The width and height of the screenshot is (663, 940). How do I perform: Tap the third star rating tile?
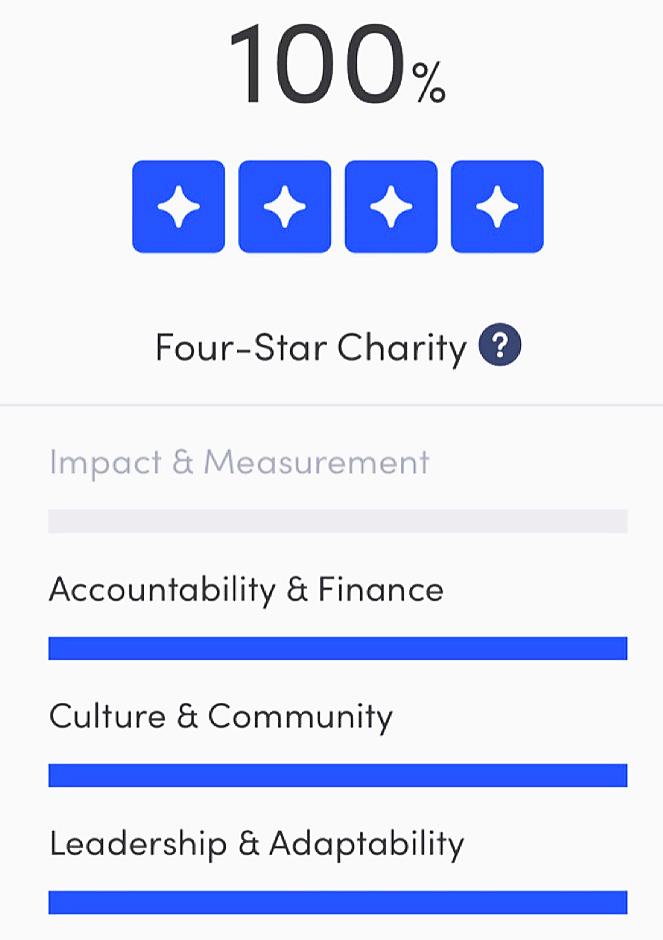pos(391,206)
